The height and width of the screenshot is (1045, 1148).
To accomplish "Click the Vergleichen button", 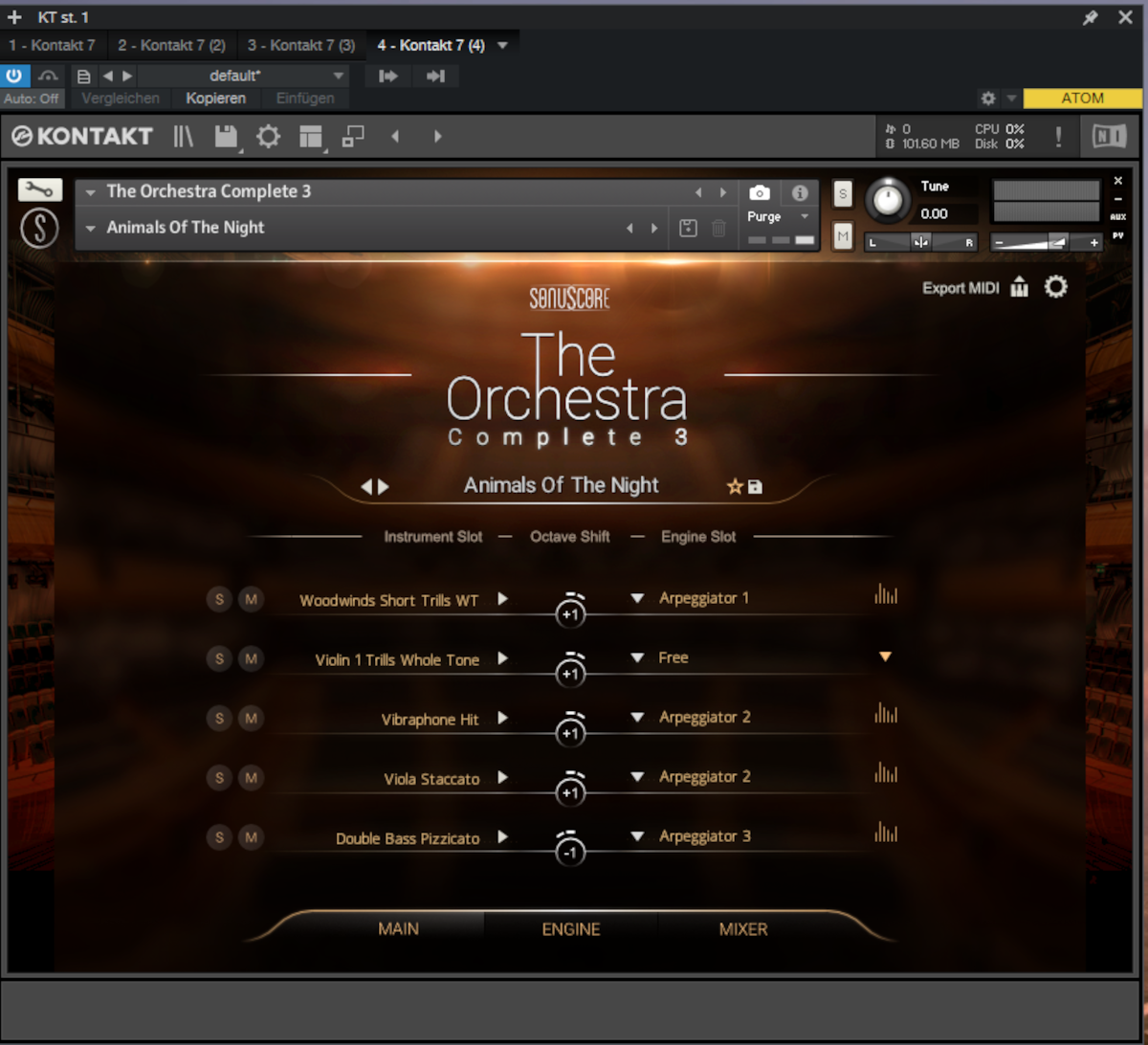I will pos(121,99).
